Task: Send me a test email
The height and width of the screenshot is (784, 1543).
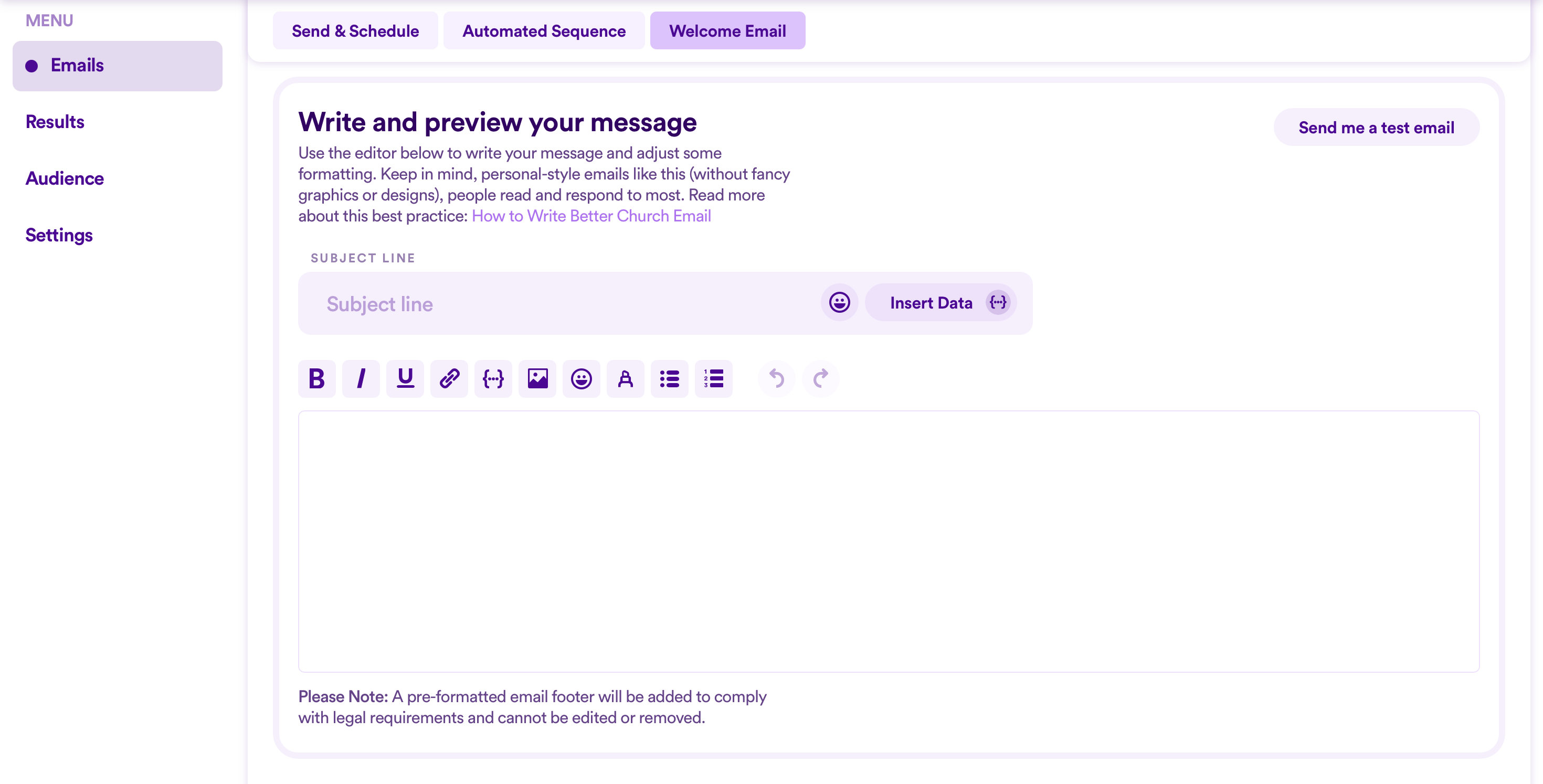Action: [1376, 127]
